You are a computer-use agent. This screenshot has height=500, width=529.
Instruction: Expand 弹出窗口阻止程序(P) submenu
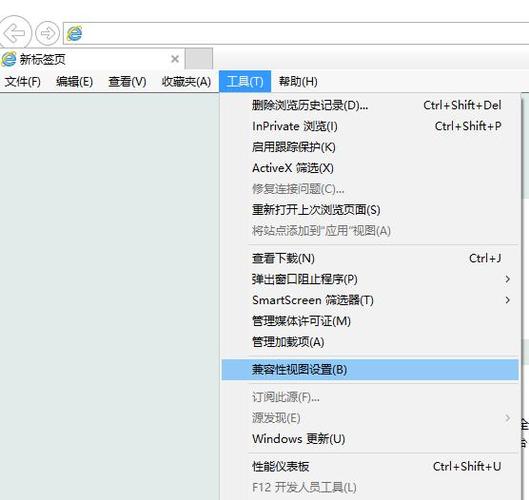[370, 279]
